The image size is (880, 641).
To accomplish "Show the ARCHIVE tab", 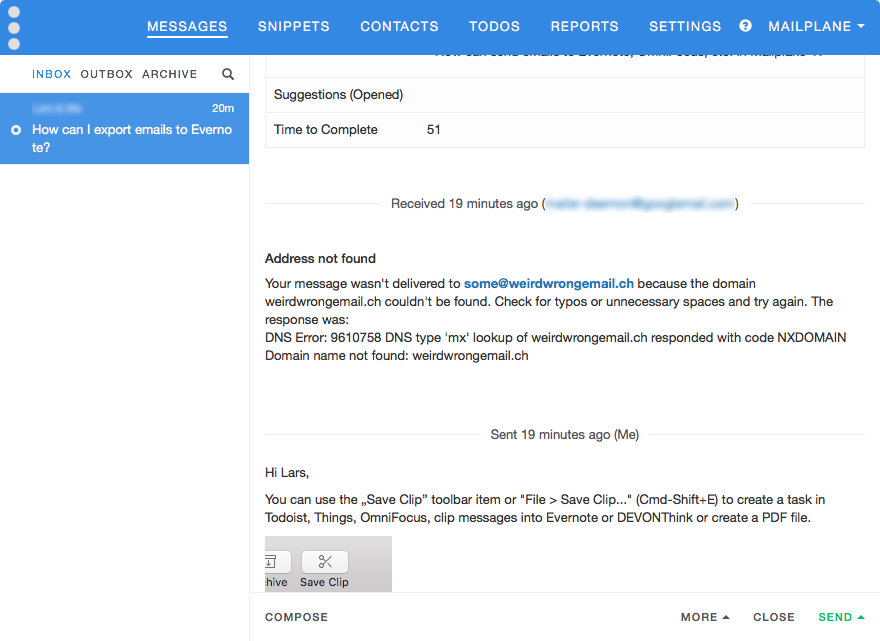I will click(169, 74).
